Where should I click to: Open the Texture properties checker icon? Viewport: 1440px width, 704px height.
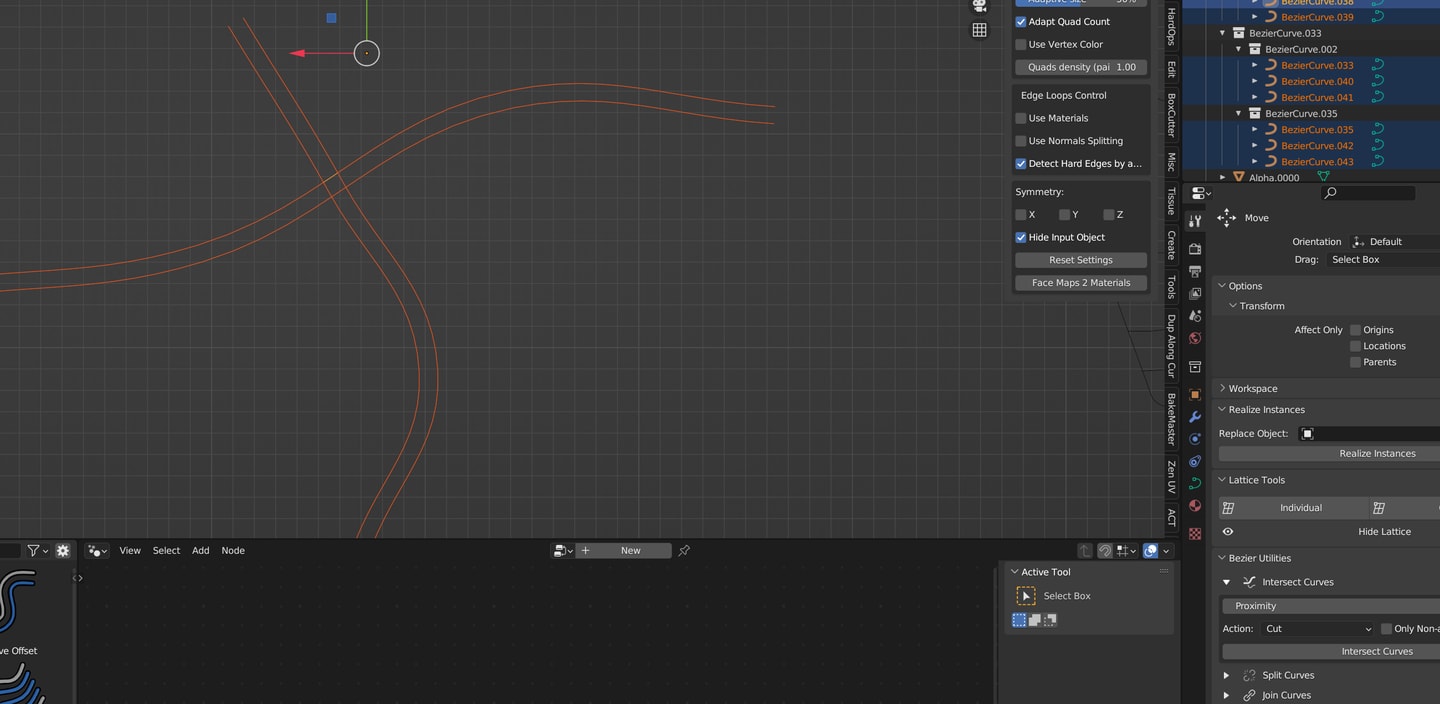pos(1195,534)
